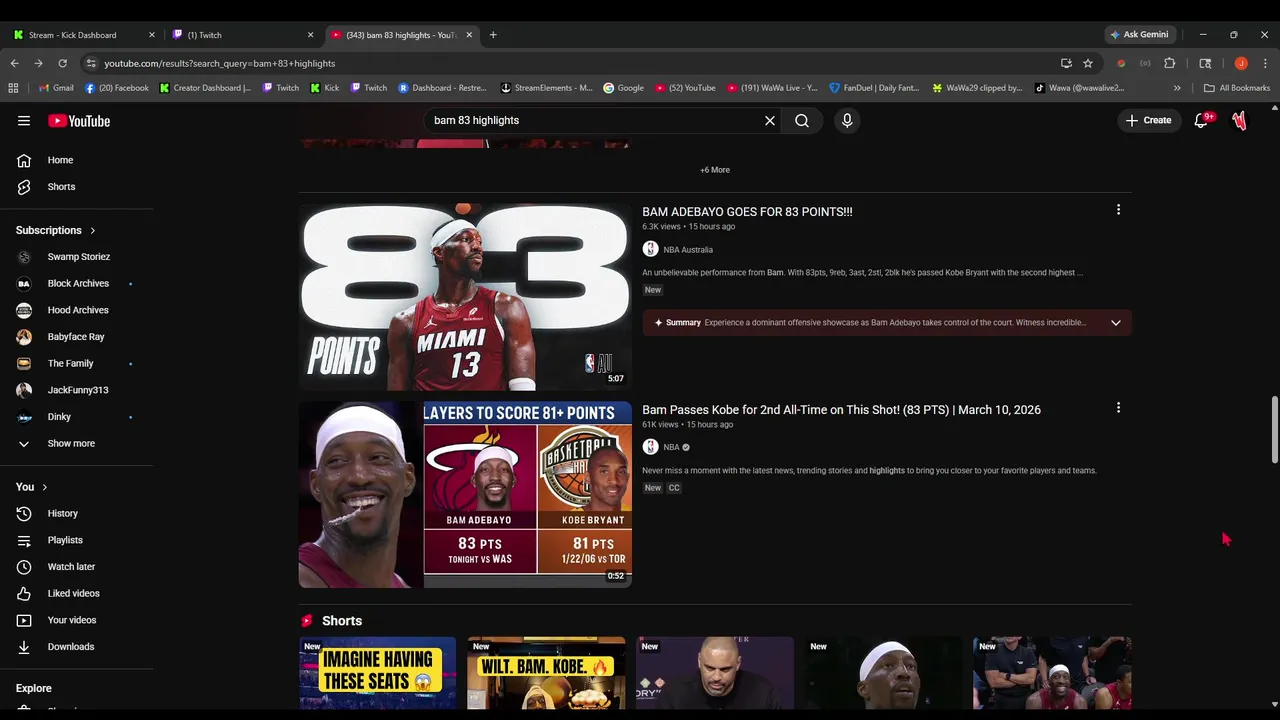
Task: Open Babyface Ray subscription channel
Action: pos(77,337)
